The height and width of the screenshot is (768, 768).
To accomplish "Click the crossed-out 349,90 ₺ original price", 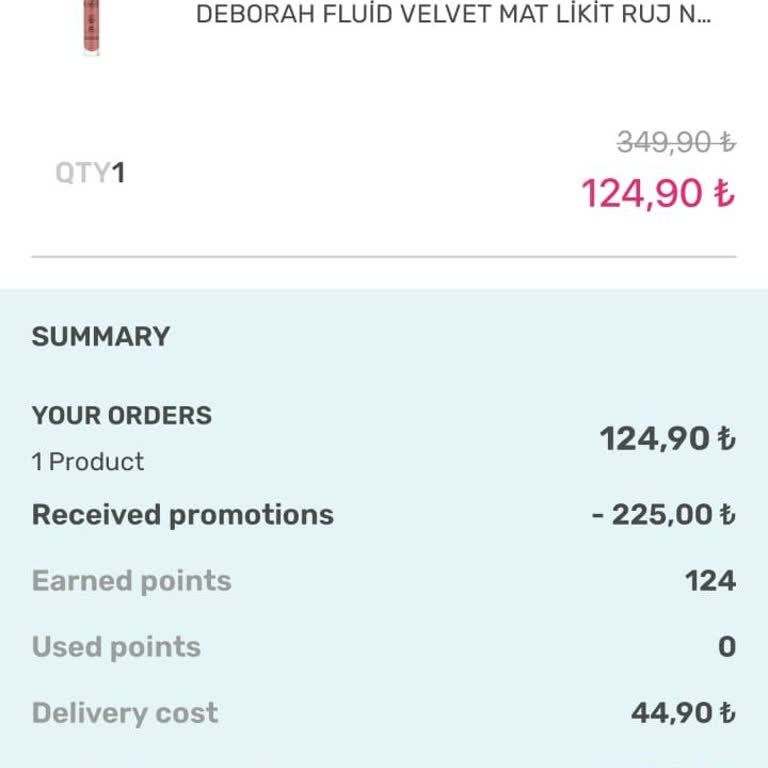I will (676, 143).
